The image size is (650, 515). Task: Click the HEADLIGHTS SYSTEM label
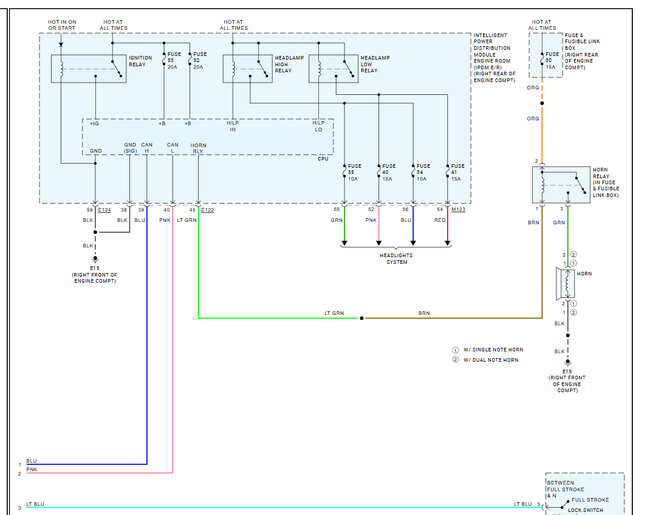point(396,259)
